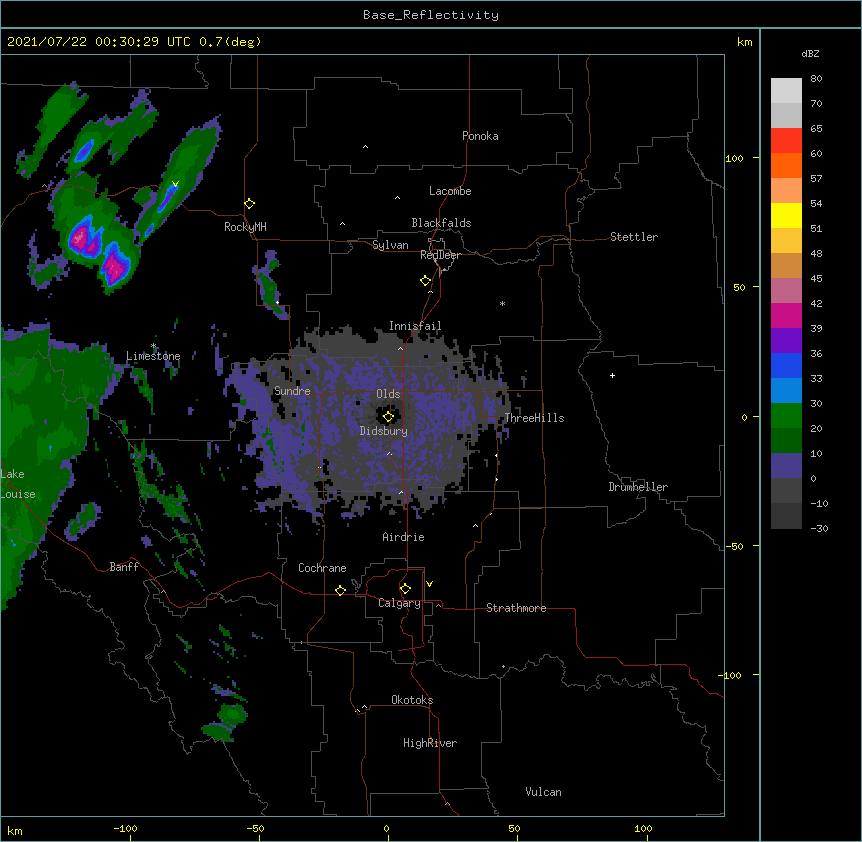Click the Cochrane town label
The height and width of the screenshot is (842, 862).
point(322,568)
